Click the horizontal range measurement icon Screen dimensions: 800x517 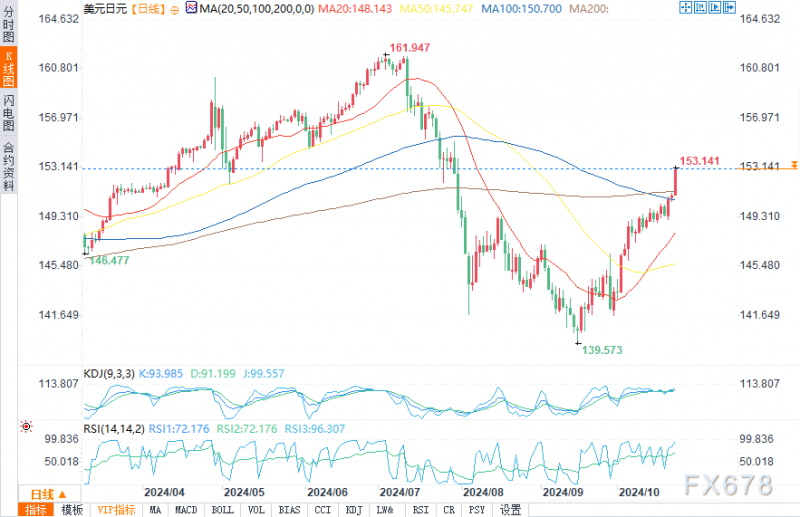point(700,8)
